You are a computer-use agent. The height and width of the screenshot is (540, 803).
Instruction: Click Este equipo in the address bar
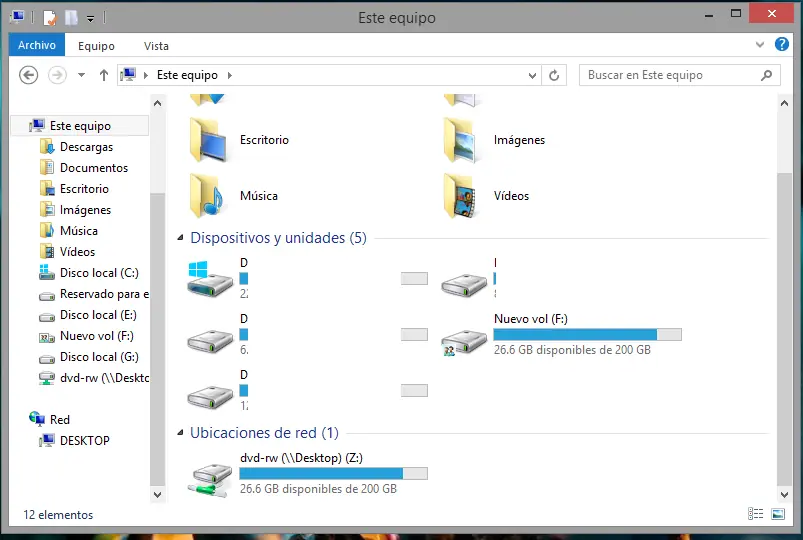(x=187, y=75)
